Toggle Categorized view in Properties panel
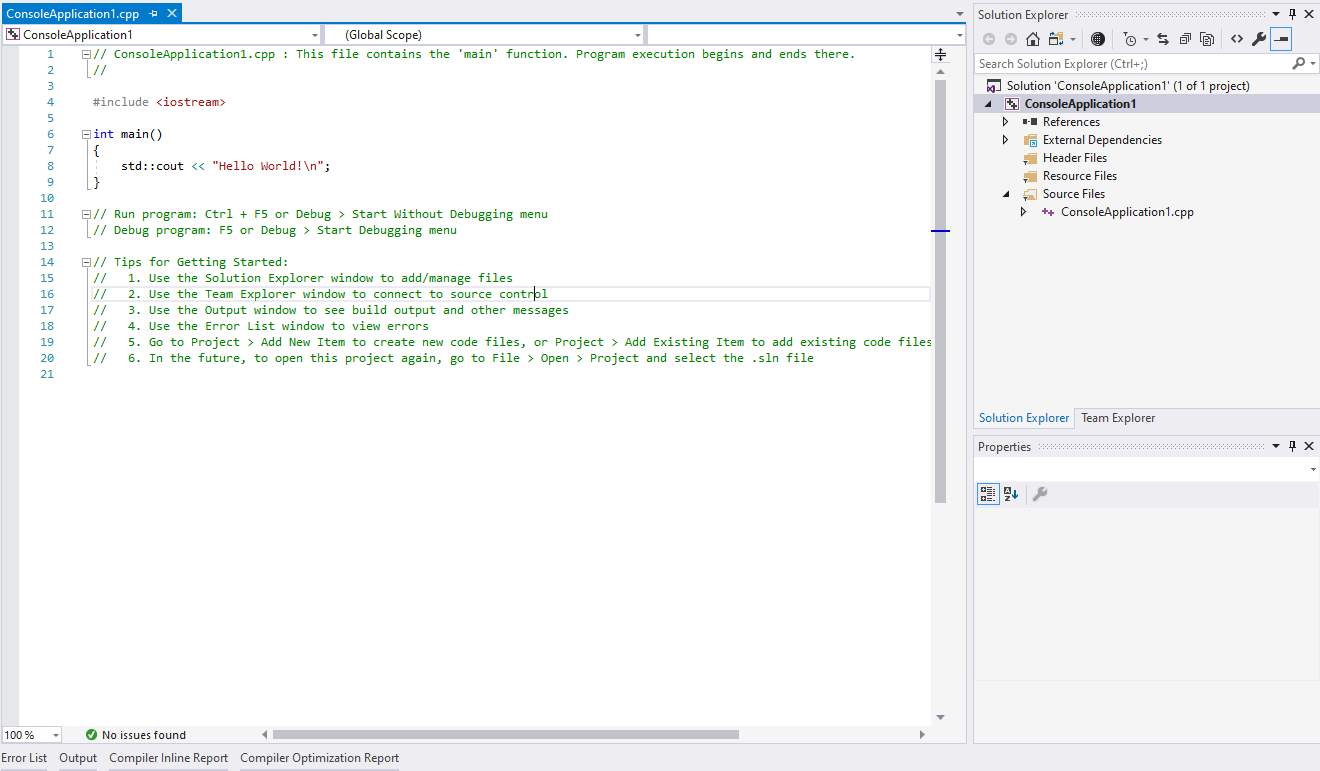Screen dimensions: 1320x771 988,493
